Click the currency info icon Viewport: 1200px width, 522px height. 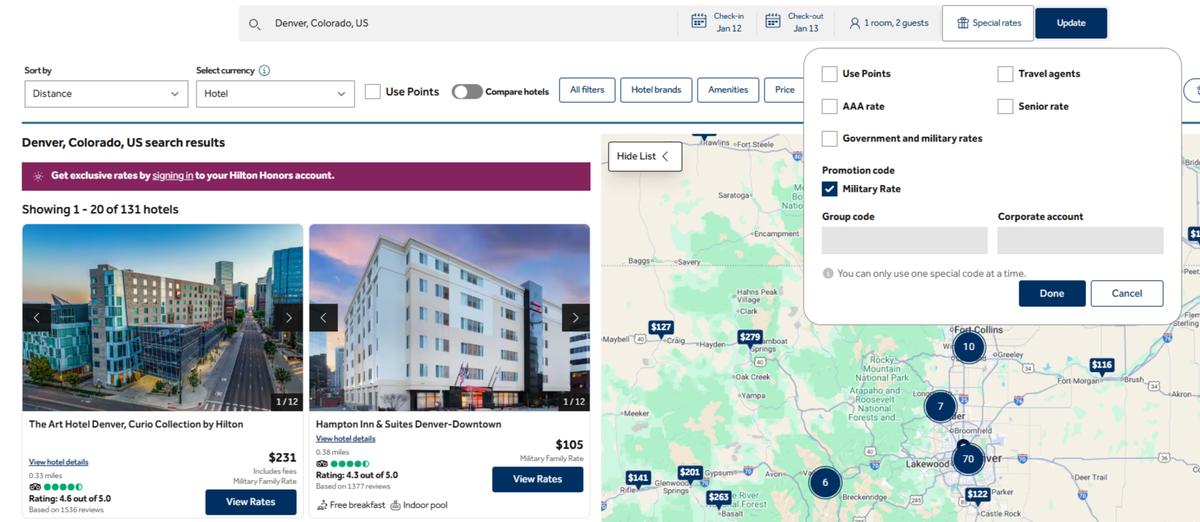pyautogui.click(x=264, y=71)
